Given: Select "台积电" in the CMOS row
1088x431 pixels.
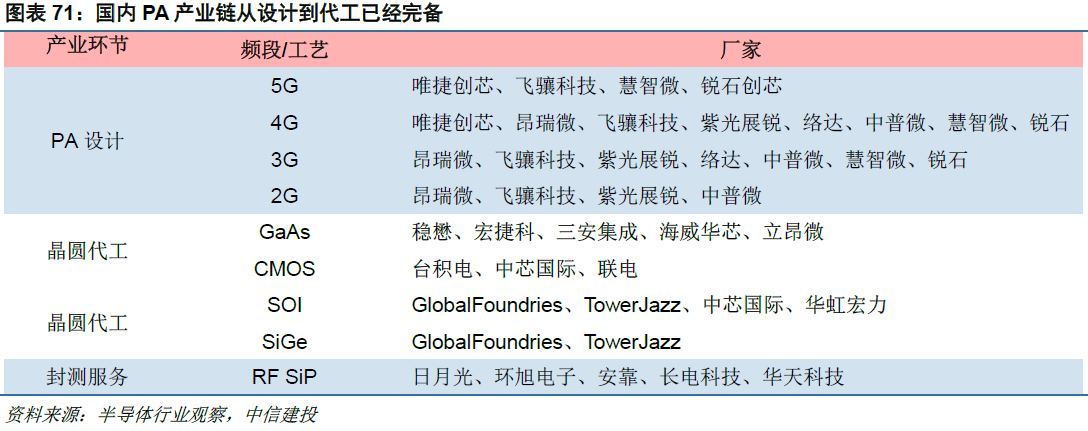Looking at the screenshot, I should [442, 269].
